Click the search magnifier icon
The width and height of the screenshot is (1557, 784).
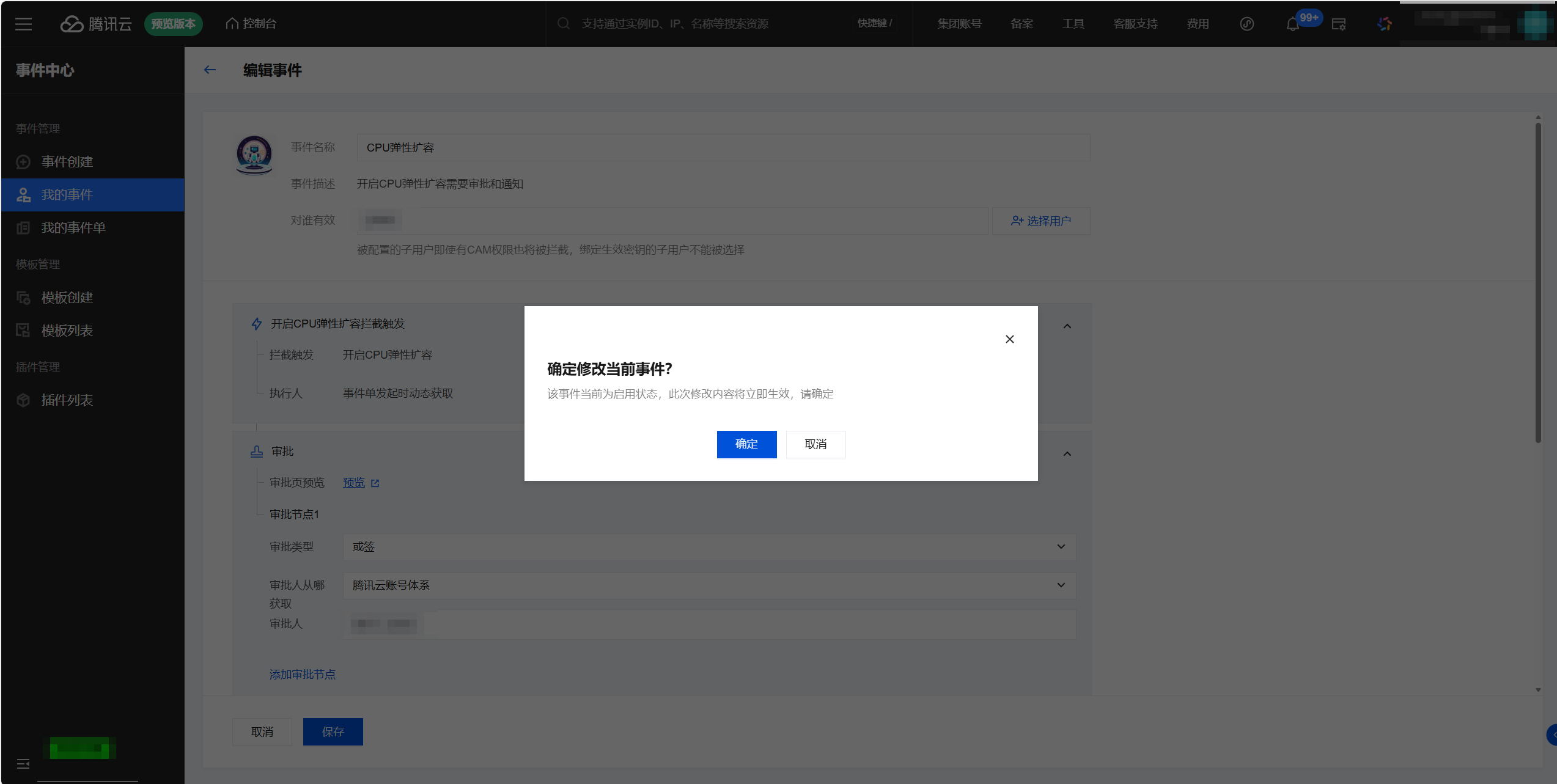tap(564, 24)
